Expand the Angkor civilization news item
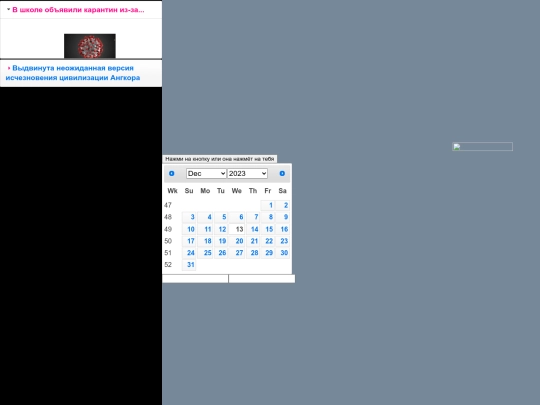The width and height of the screenshot is (540, 405). tap(9, 68)
